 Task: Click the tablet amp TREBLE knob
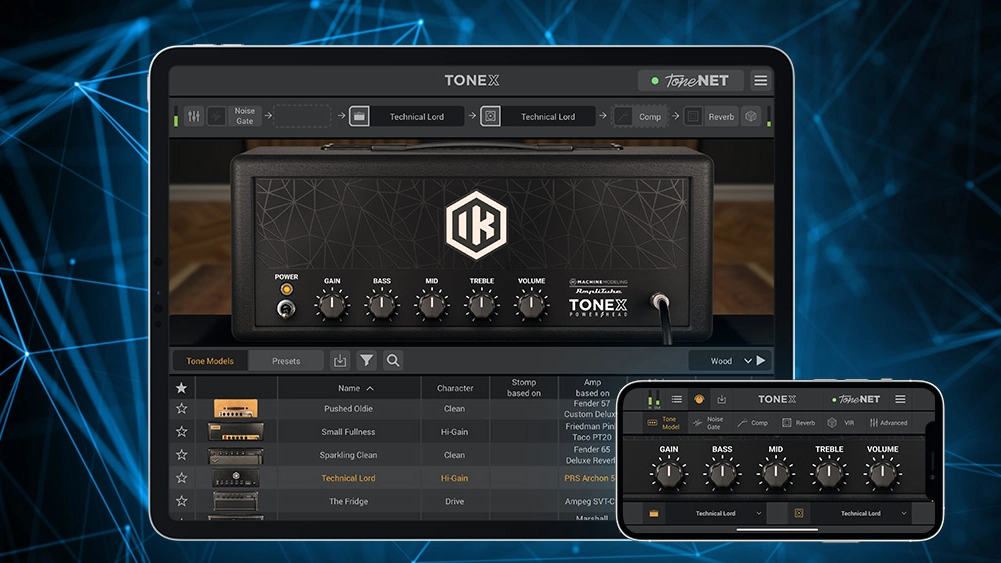point(481,305)
